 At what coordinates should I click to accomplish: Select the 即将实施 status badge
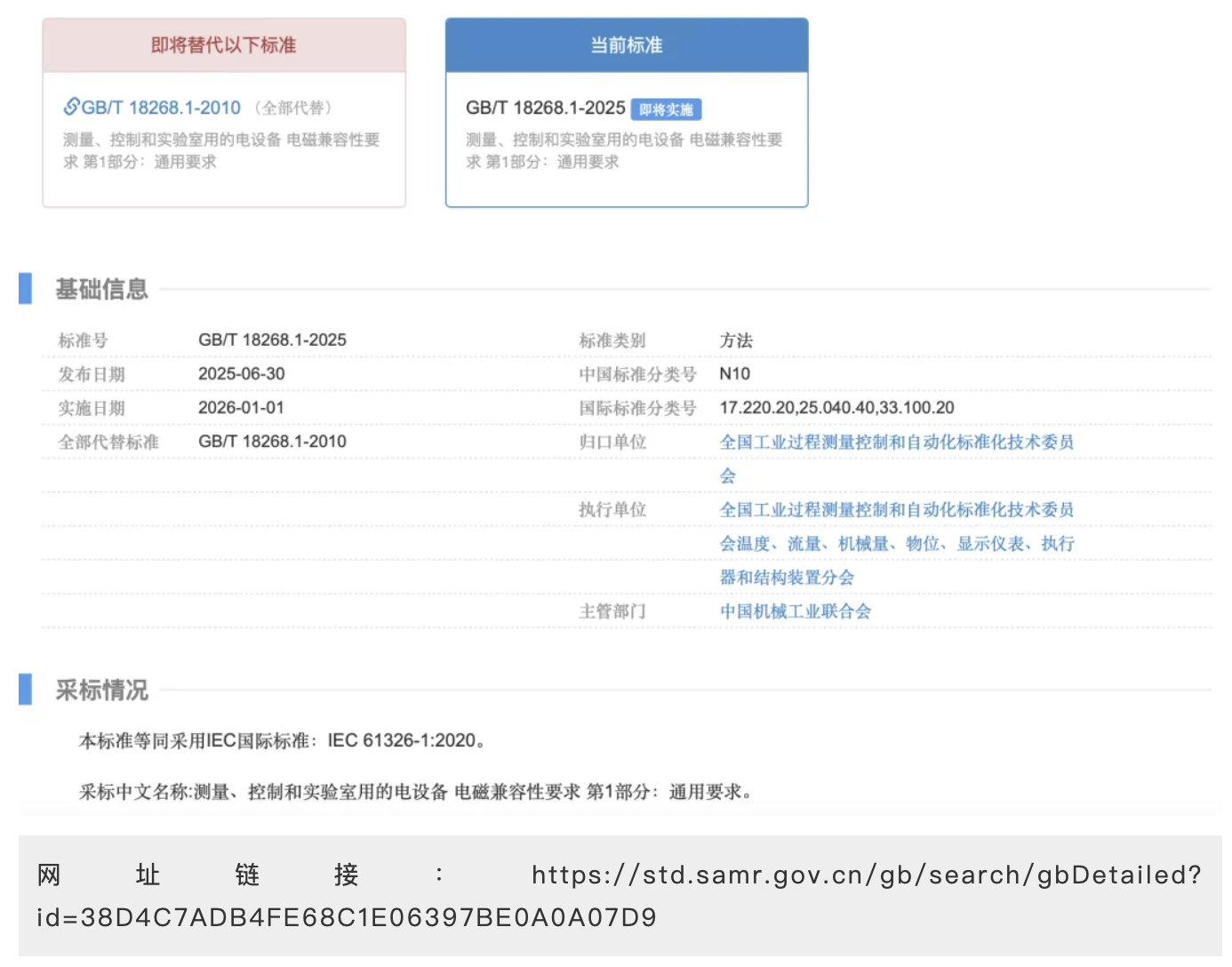point(667,108)
